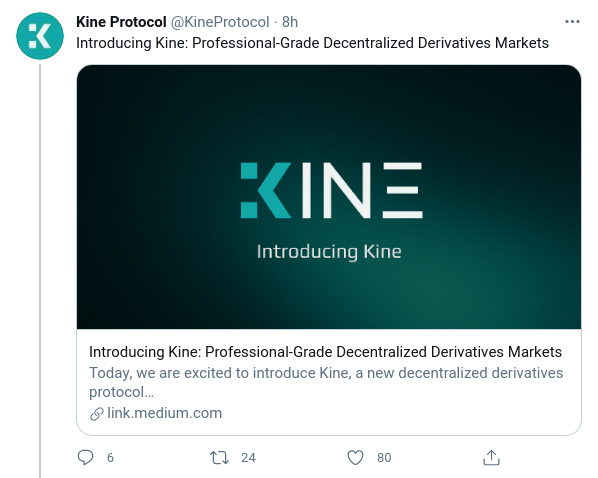
Task: Click the retweet arrows icon
Action: point(219,457)
